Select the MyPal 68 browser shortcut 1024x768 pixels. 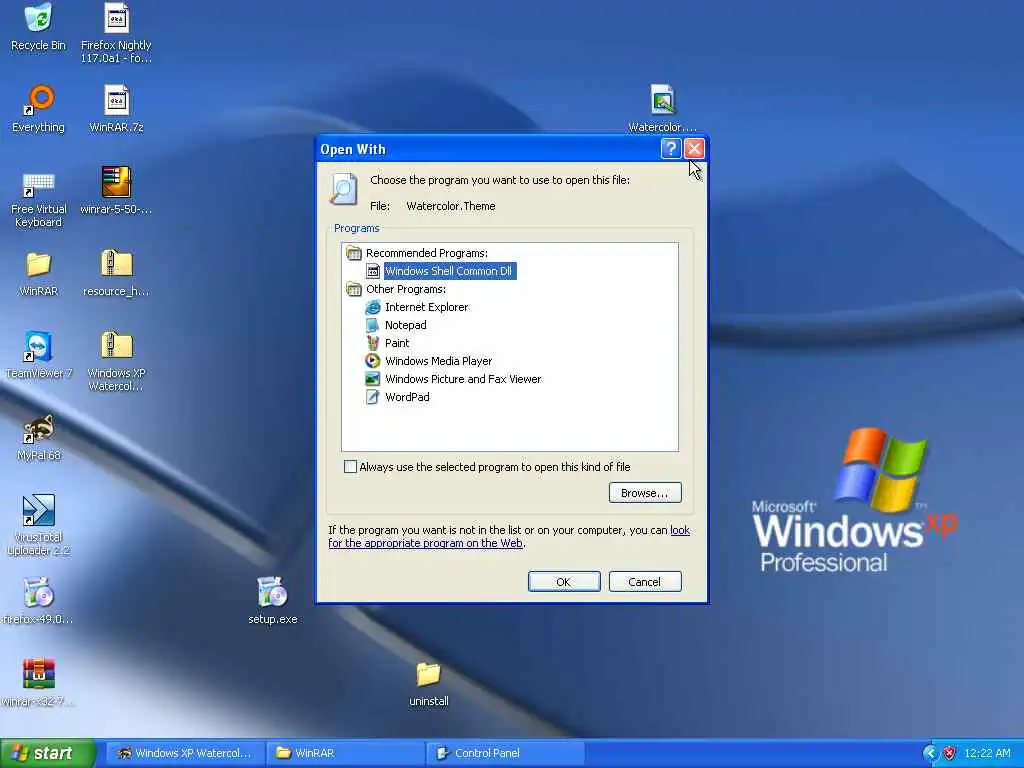pos(38,428)
